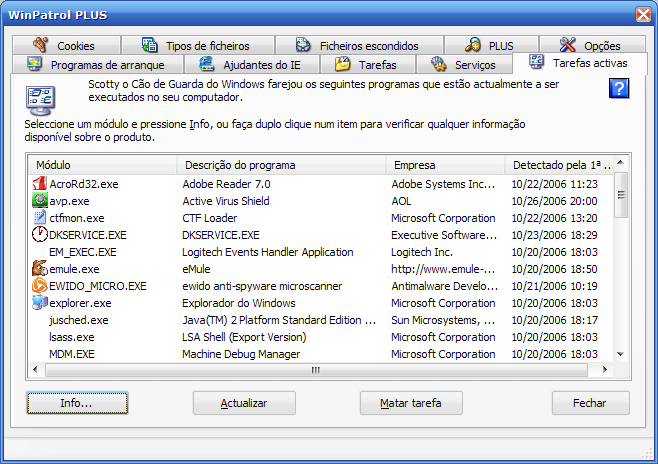This screenshot has height=464, width=658.
Task: Click the avp.exe shield icon
Action: (39, 200)
